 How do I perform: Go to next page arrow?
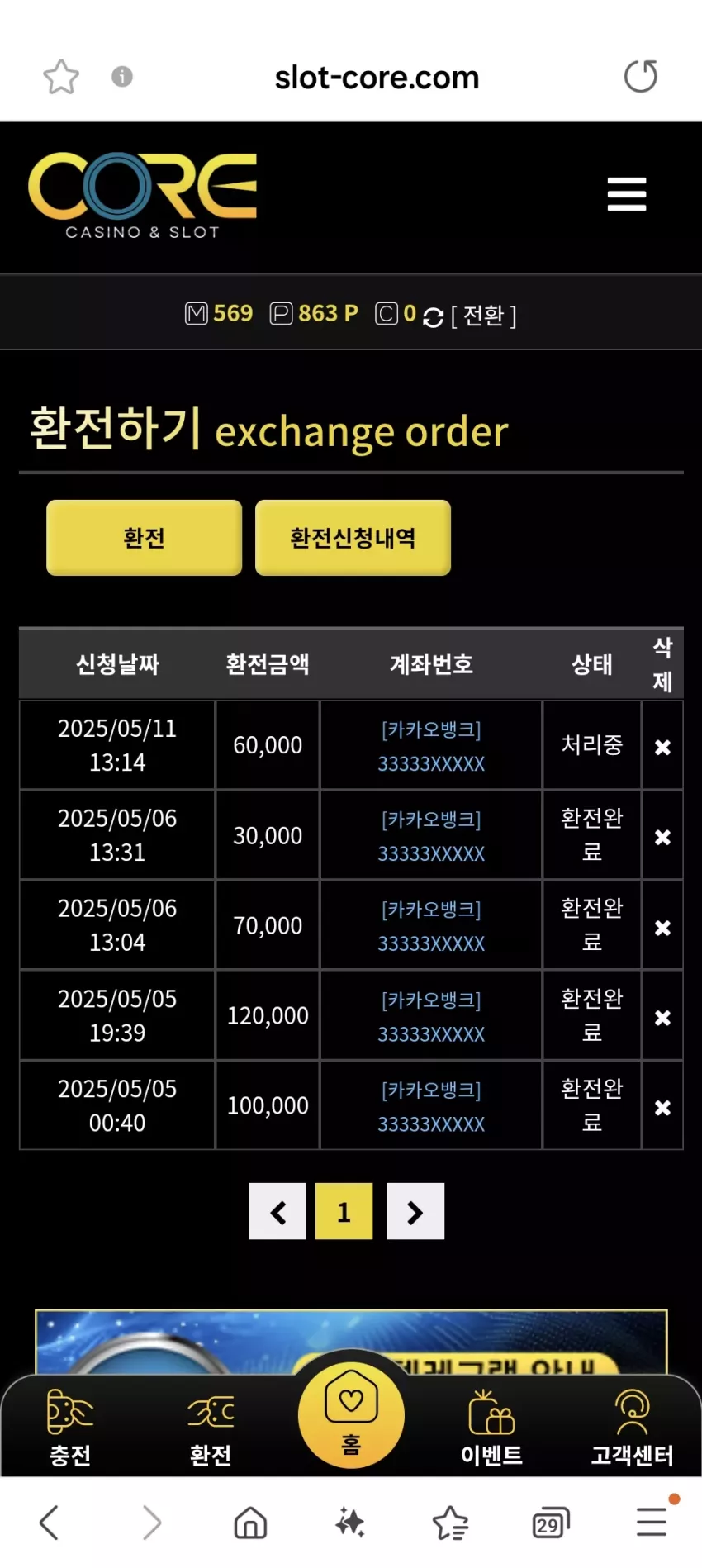pyautogui.click(x=415, y=1211)
